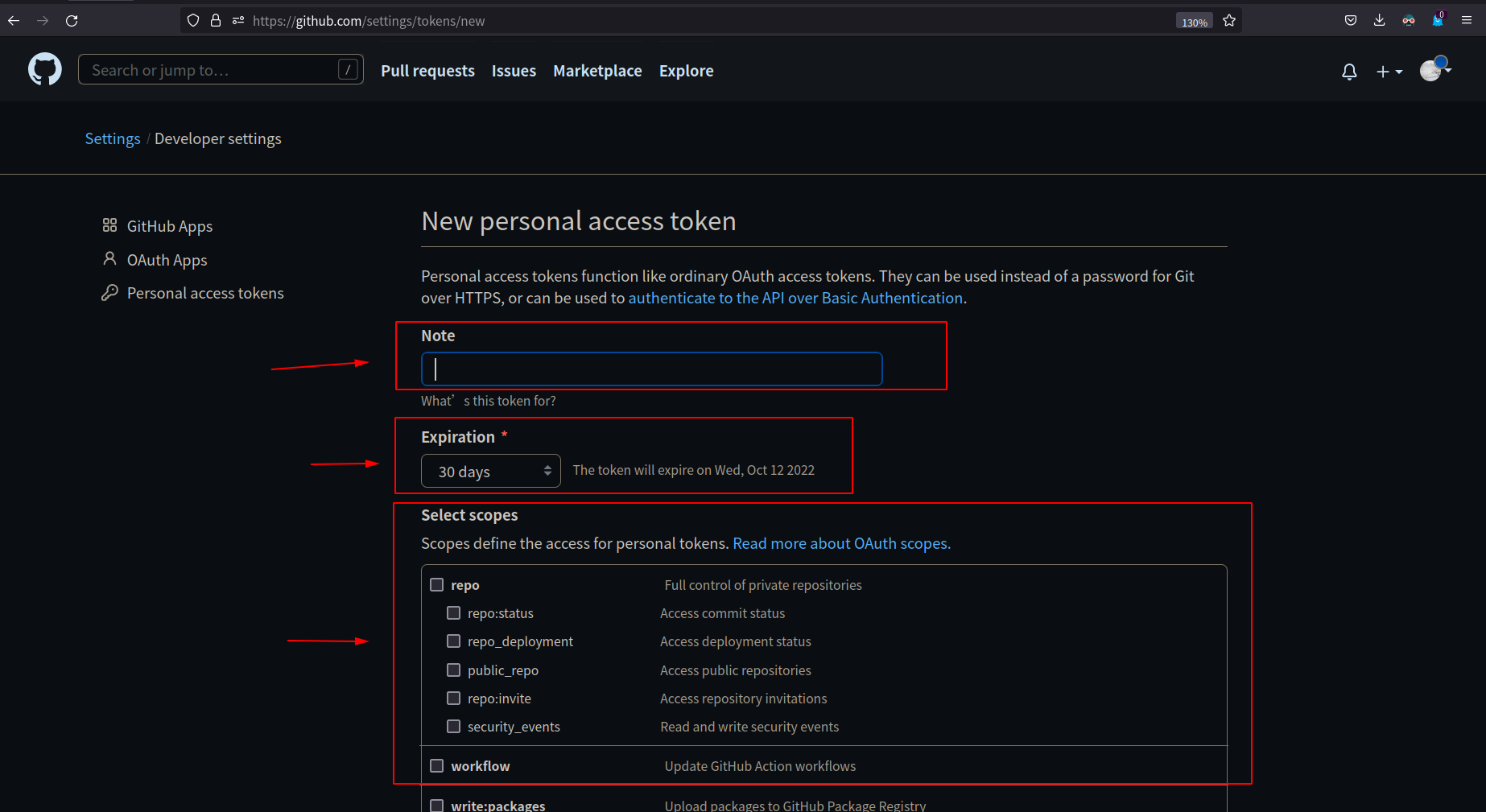Screen dimensions: 1486x812
Task: Click the slash shortcut icon in search
Action: click(348, 70)
